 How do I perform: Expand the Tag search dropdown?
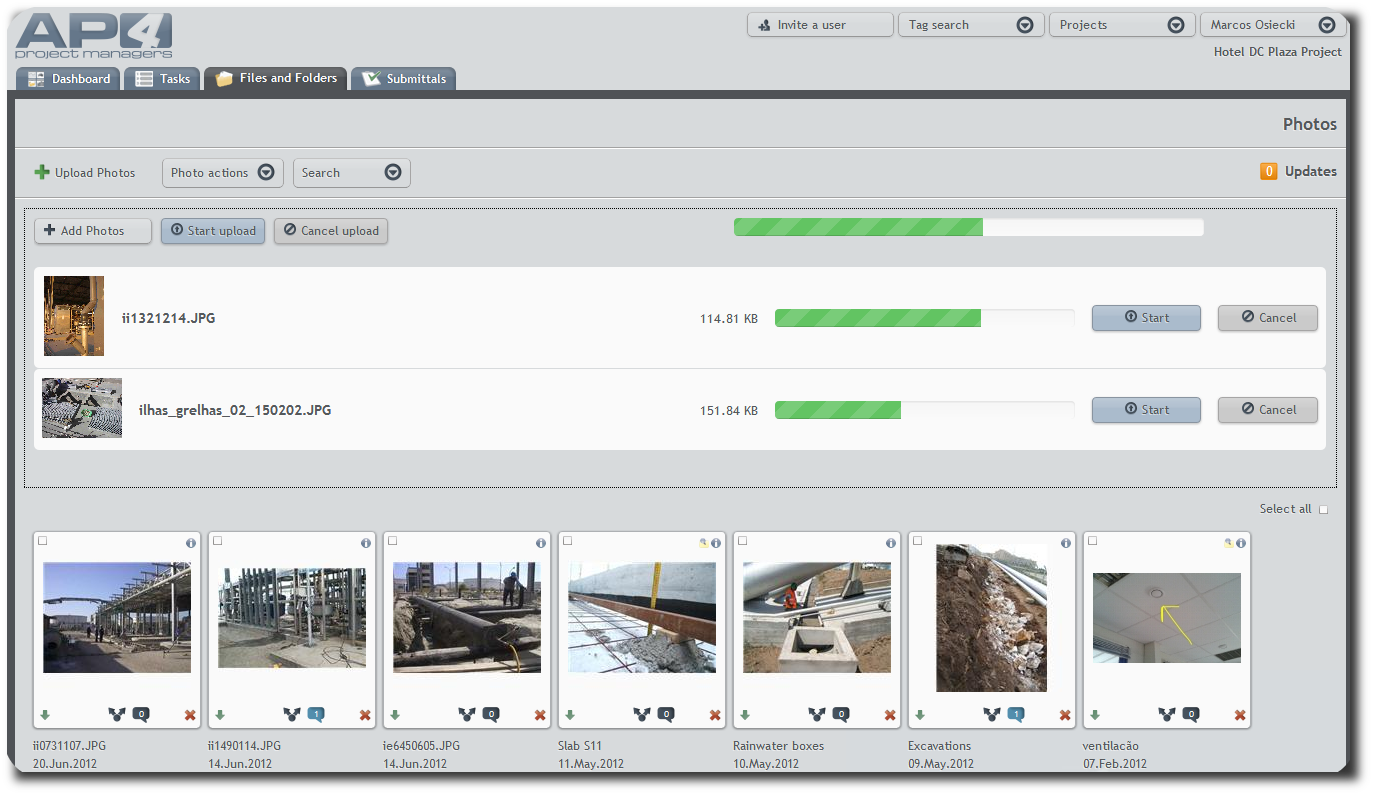point(1024,24)
